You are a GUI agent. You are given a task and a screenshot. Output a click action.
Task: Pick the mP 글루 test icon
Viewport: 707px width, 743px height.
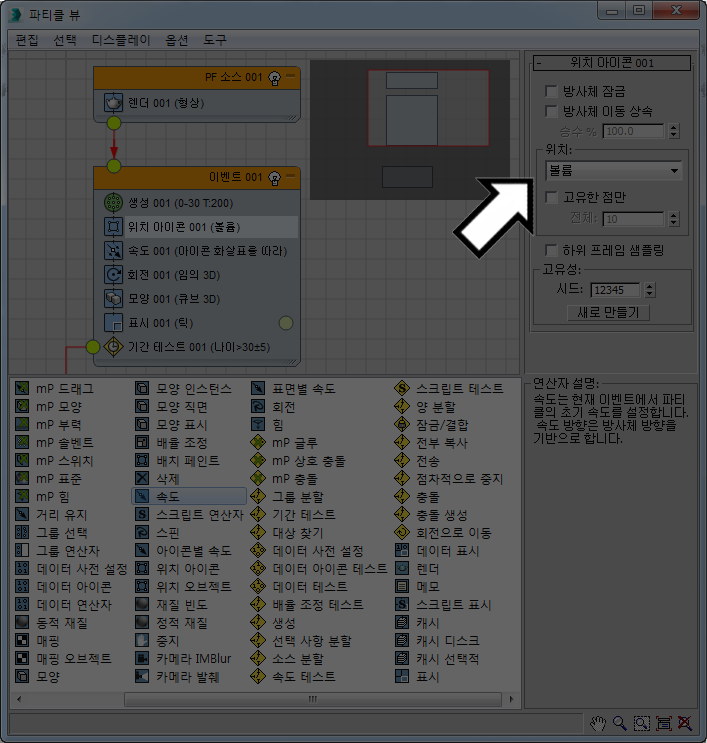click(257, 443)
